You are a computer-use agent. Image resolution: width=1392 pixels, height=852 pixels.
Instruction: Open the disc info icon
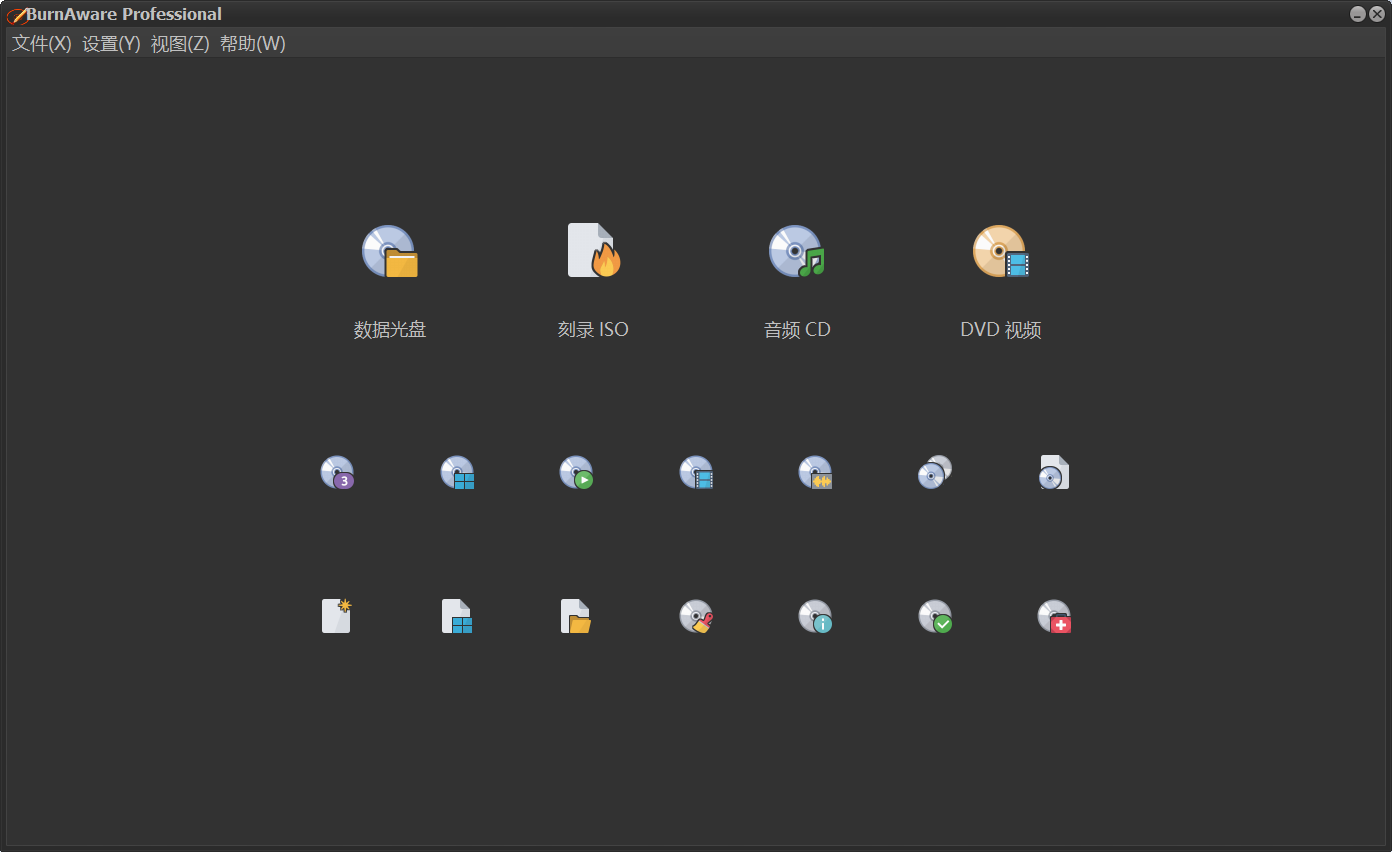(816, 616)
